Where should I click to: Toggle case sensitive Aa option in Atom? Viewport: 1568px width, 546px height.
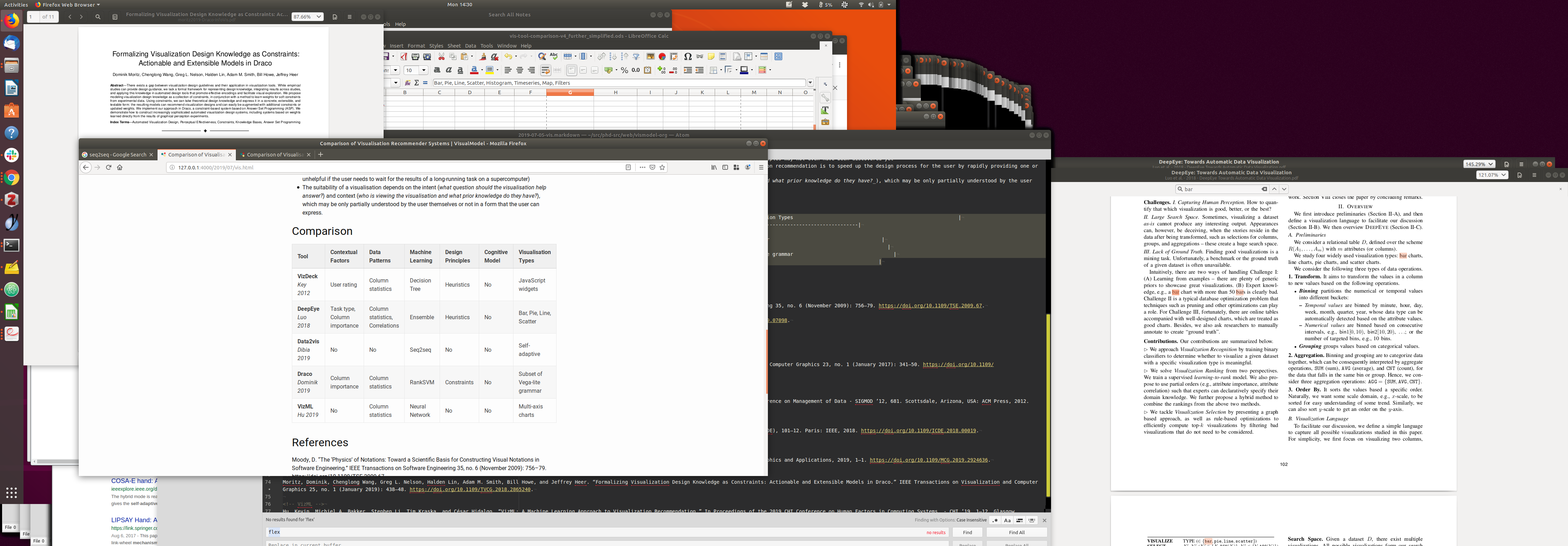(x=1007, y=520)
